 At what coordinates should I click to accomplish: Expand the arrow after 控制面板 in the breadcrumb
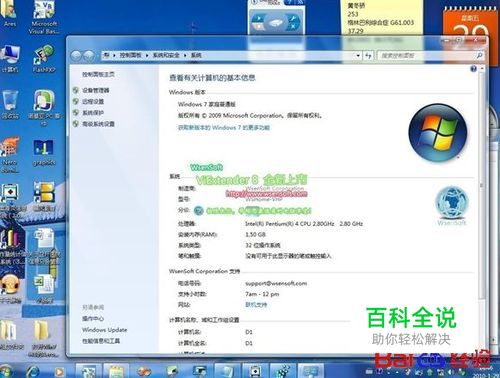pyautogui.click(x=147, y=55)
